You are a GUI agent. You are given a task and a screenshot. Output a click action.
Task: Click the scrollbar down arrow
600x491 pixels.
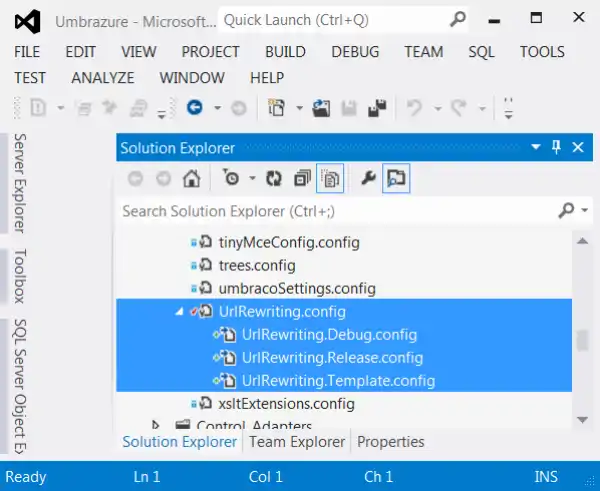(582, 420)
